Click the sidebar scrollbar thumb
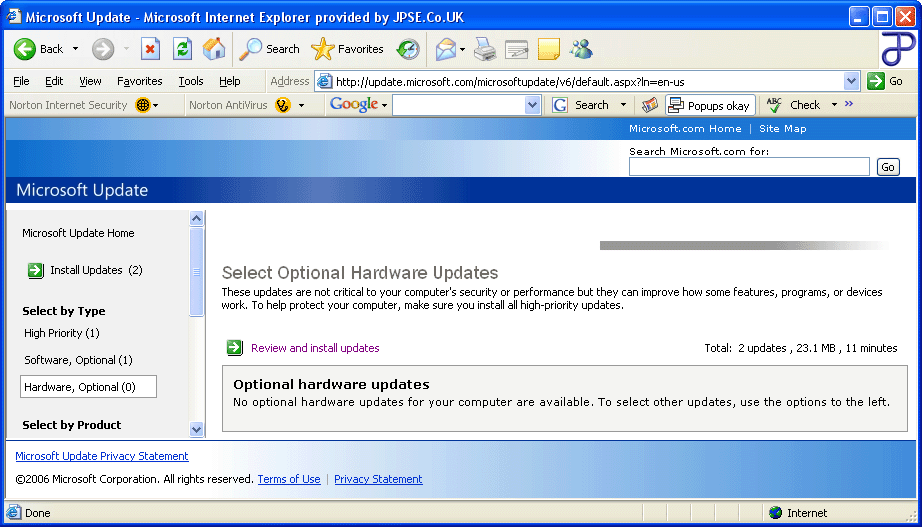Image resolution: width=922 pixels, height=527 pixels. pos(196,272)
